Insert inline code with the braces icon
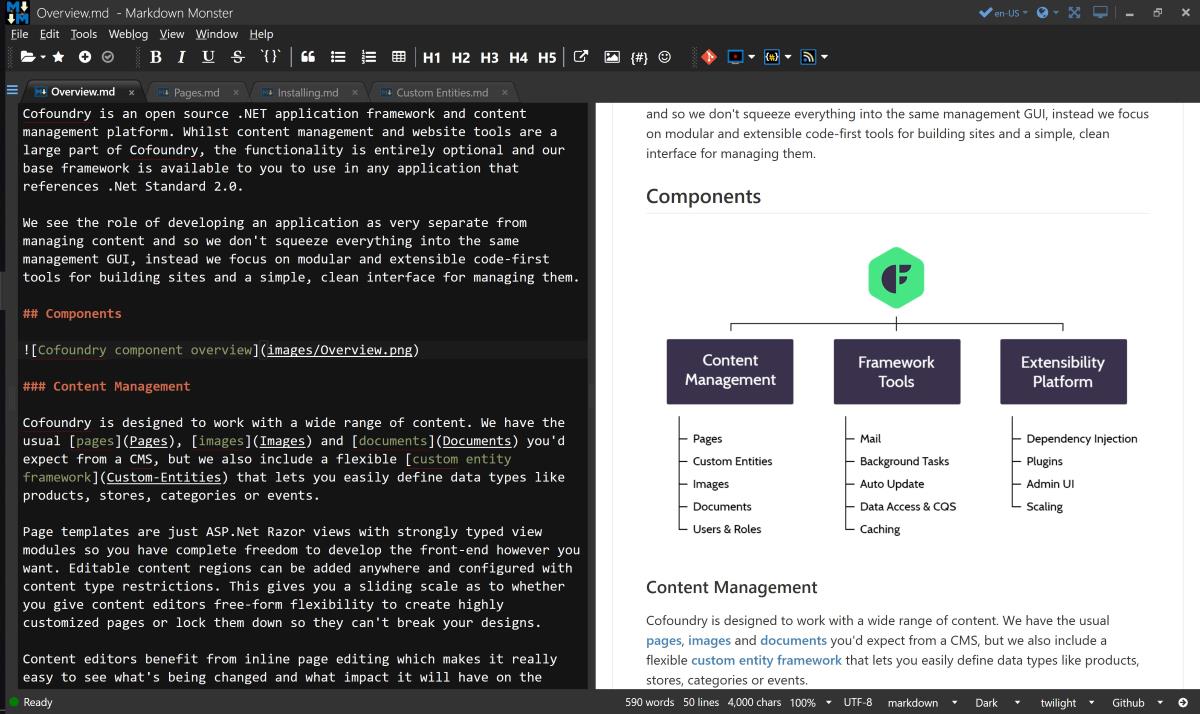 [270, 57]
